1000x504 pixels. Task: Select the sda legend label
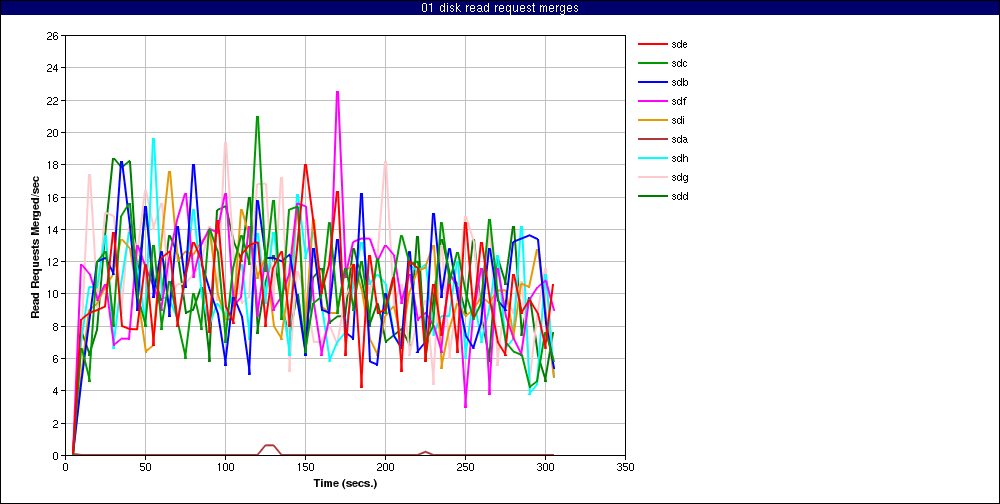point(679,139)
